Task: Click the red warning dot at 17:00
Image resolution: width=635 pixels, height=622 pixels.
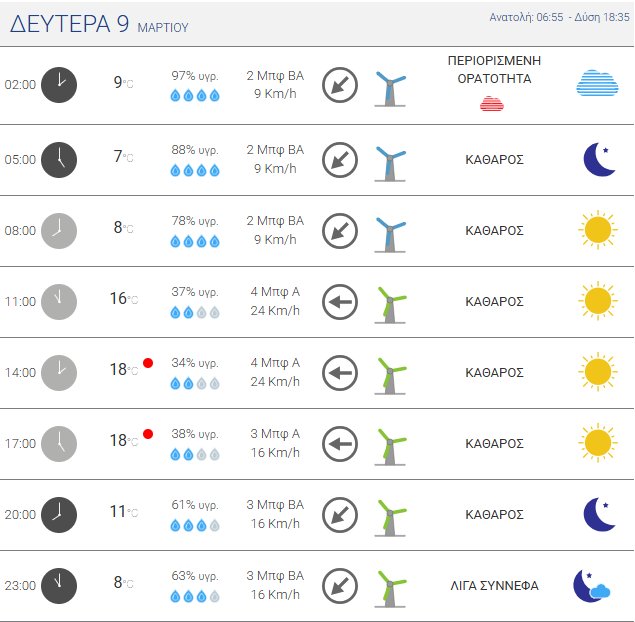Action: pos(148,434)
